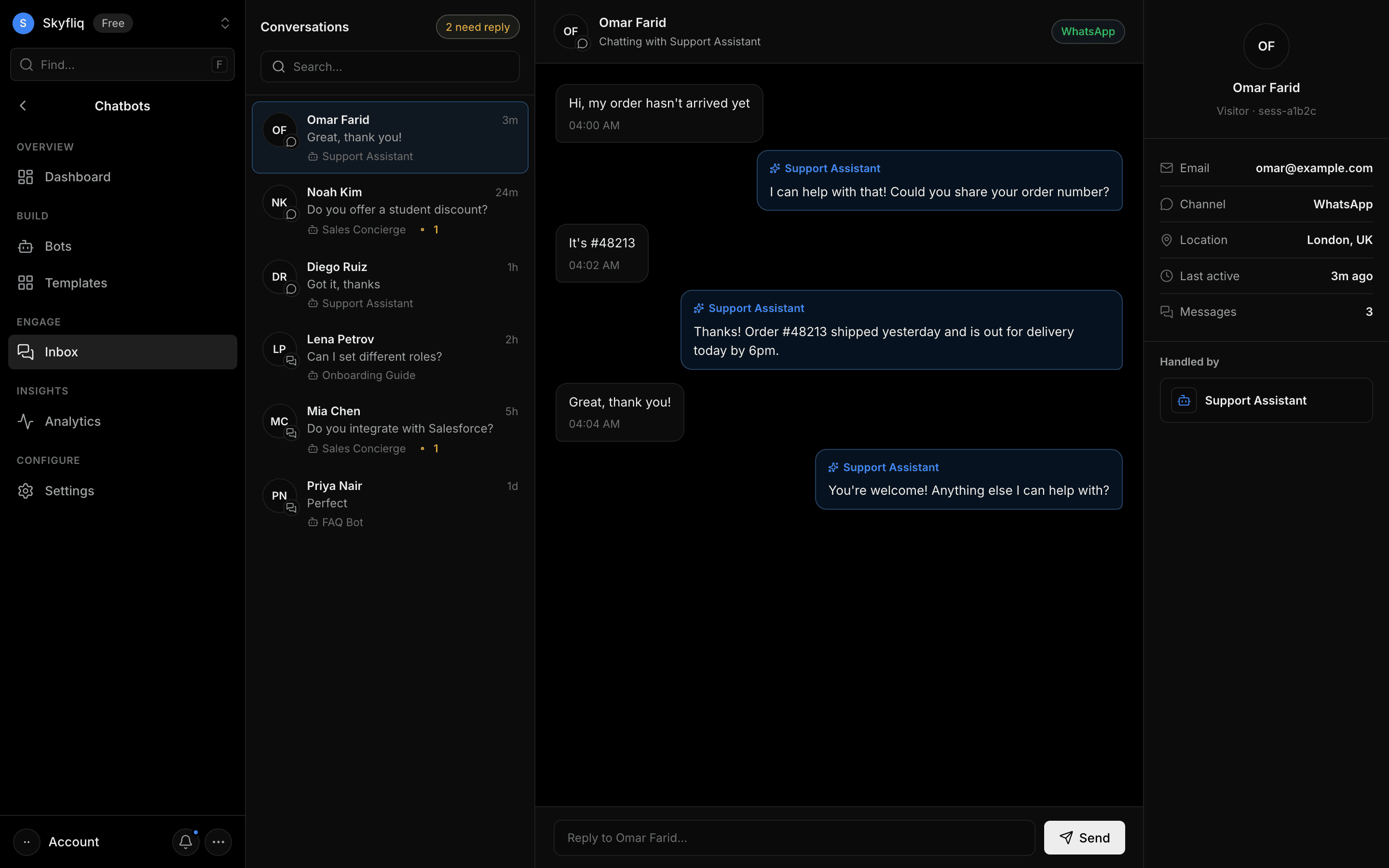Click the Dashboard grid icon
This screenshot has width=1389, height=868.
pyautogui.click(x=25, y=177)
